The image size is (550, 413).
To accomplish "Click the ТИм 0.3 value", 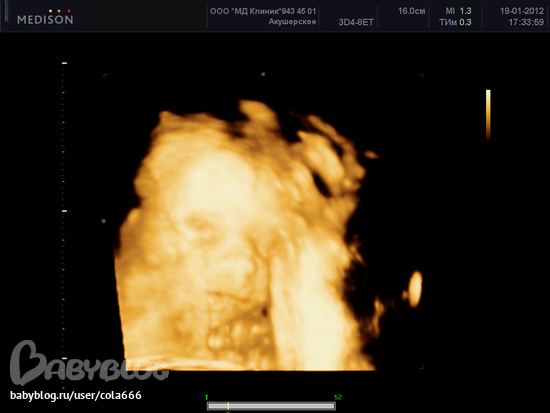I will coord(455,22).
